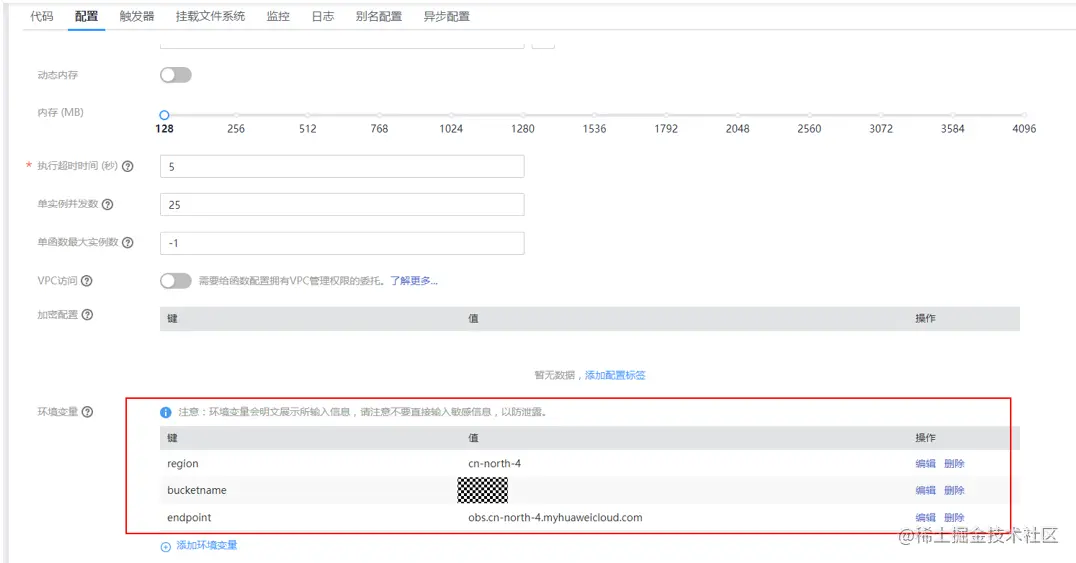1076x563 pixels.
Task: Click the plus icon for 添加环境变量
Action: [165, 547]
